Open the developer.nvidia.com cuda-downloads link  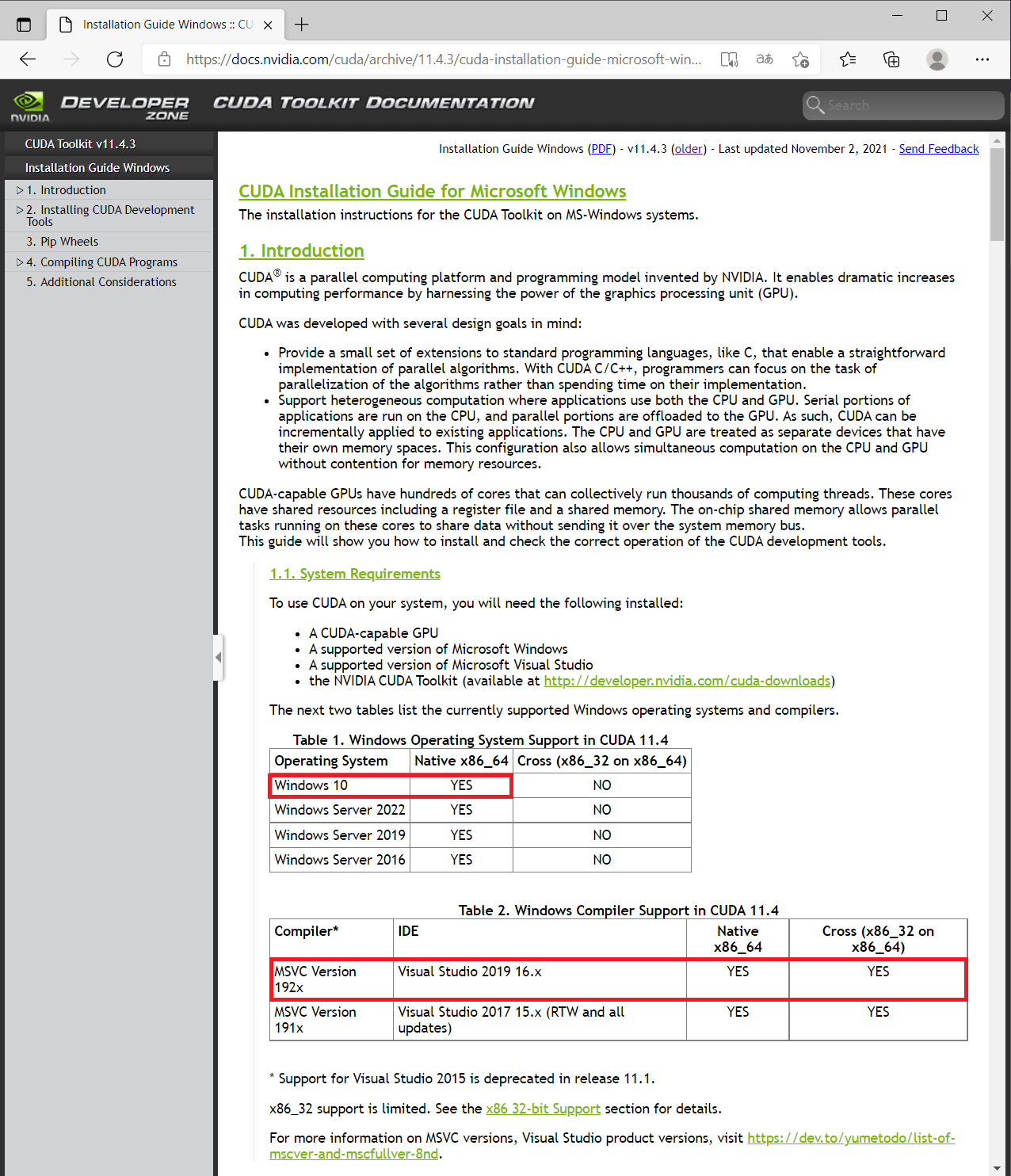click(687, 681)
